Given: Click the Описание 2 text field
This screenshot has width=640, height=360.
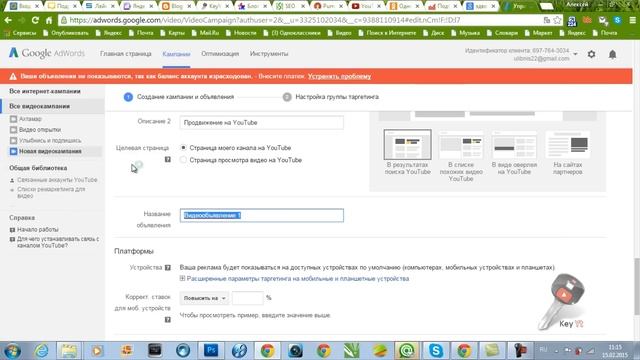Looking at the screenshot, I should coord(262,122).
